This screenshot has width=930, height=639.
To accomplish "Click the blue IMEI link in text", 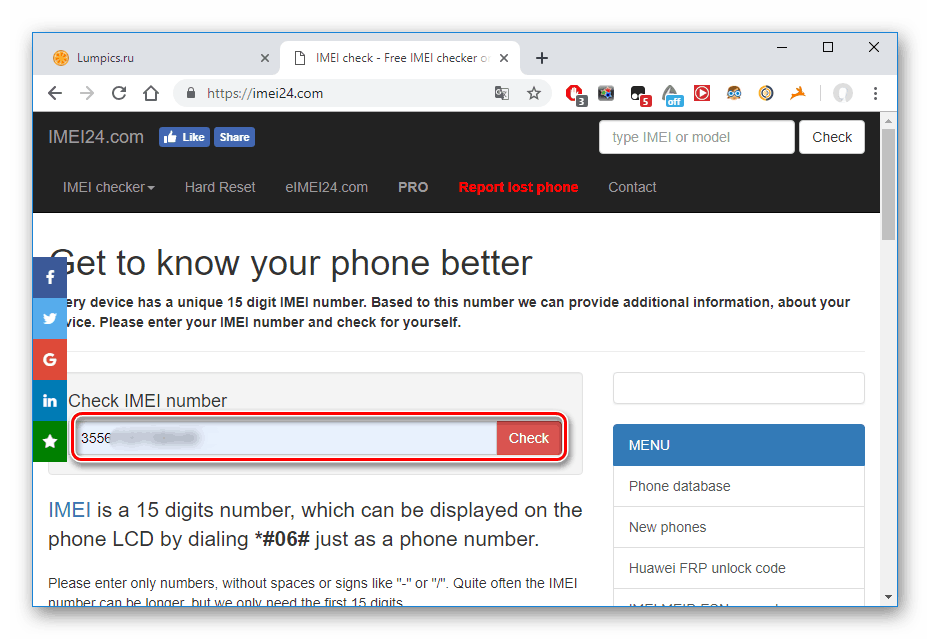I will [x=69, y=510].
